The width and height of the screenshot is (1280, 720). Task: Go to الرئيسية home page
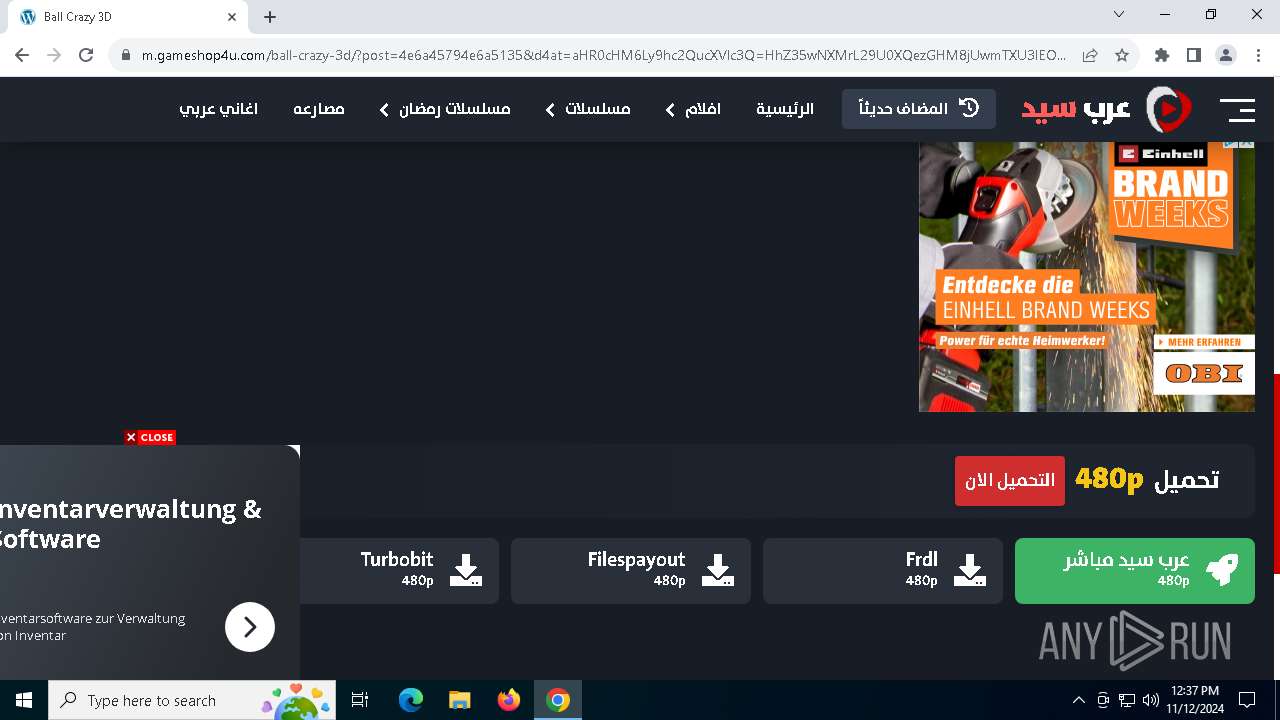tap(785, 109)
